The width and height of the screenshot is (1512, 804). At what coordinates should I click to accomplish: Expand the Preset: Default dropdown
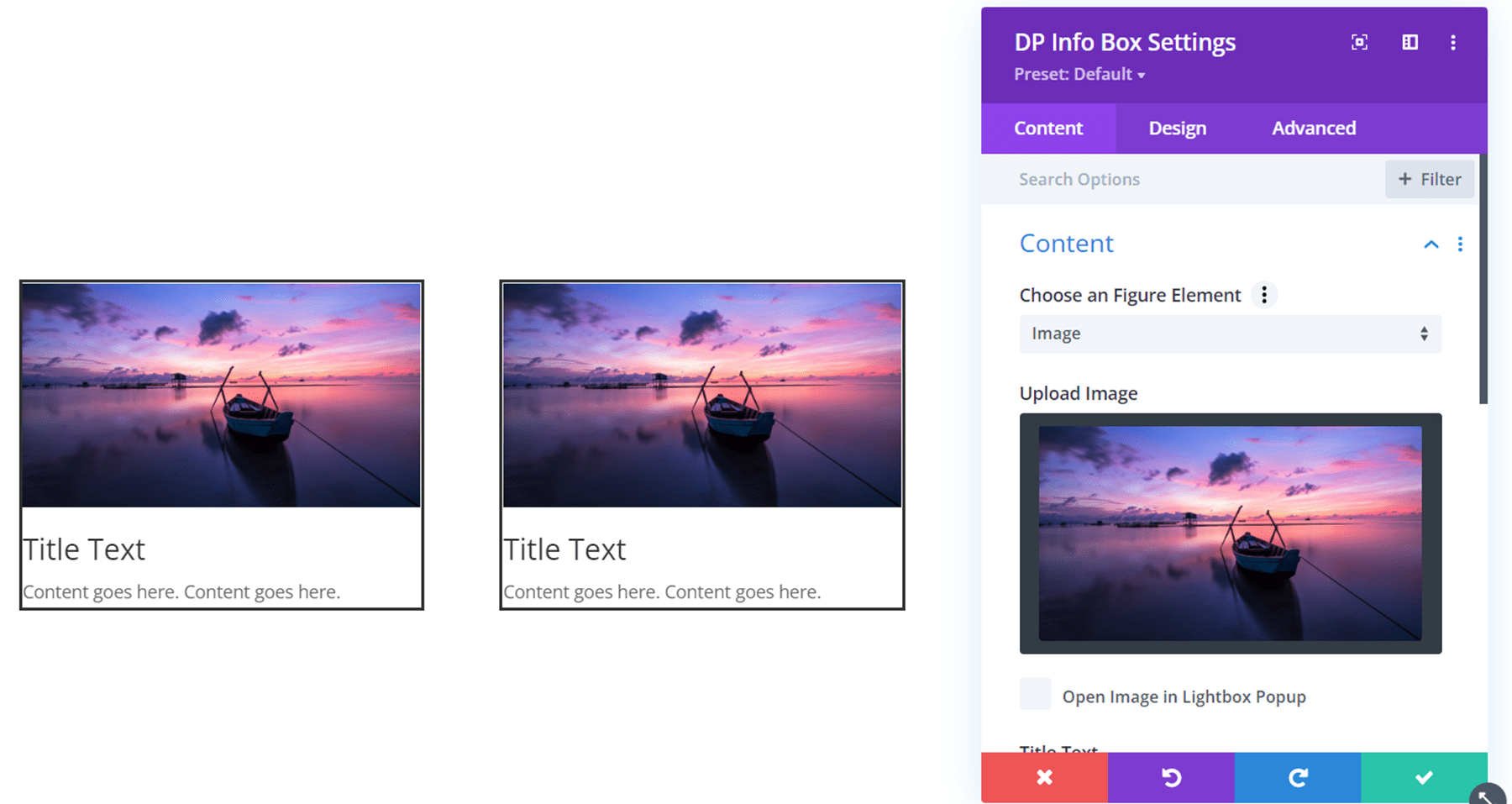[1079, 74]
